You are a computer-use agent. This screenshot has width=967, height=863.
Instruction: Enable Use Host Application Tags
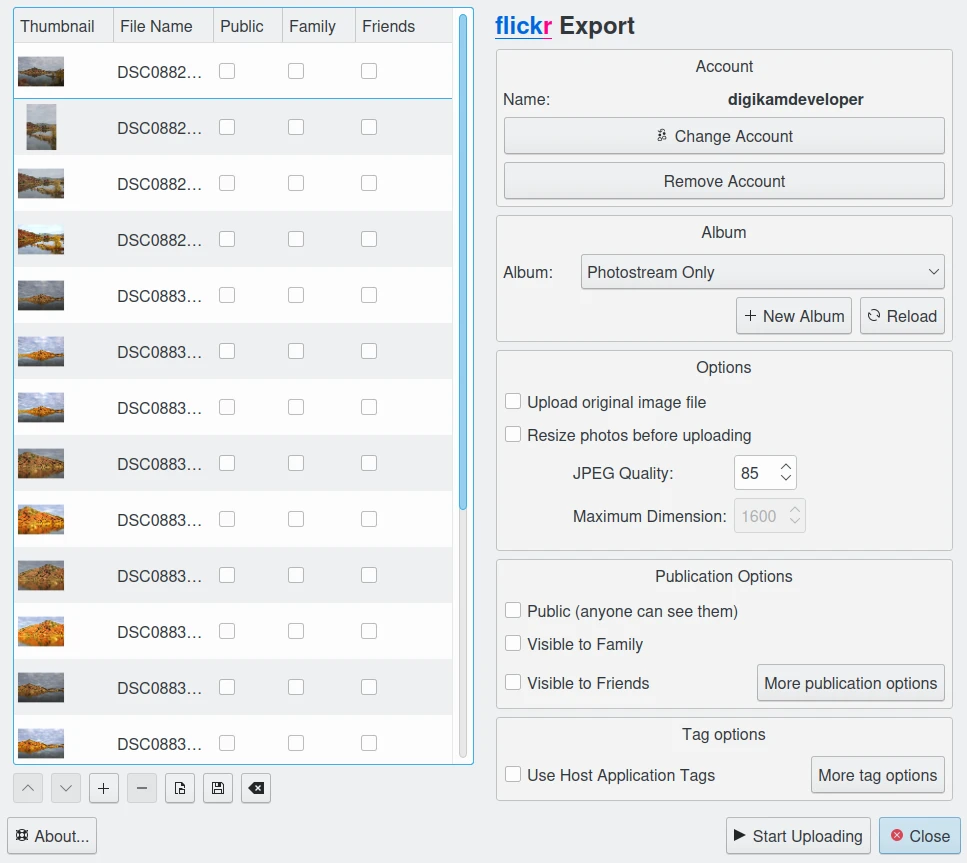(513, 775)
